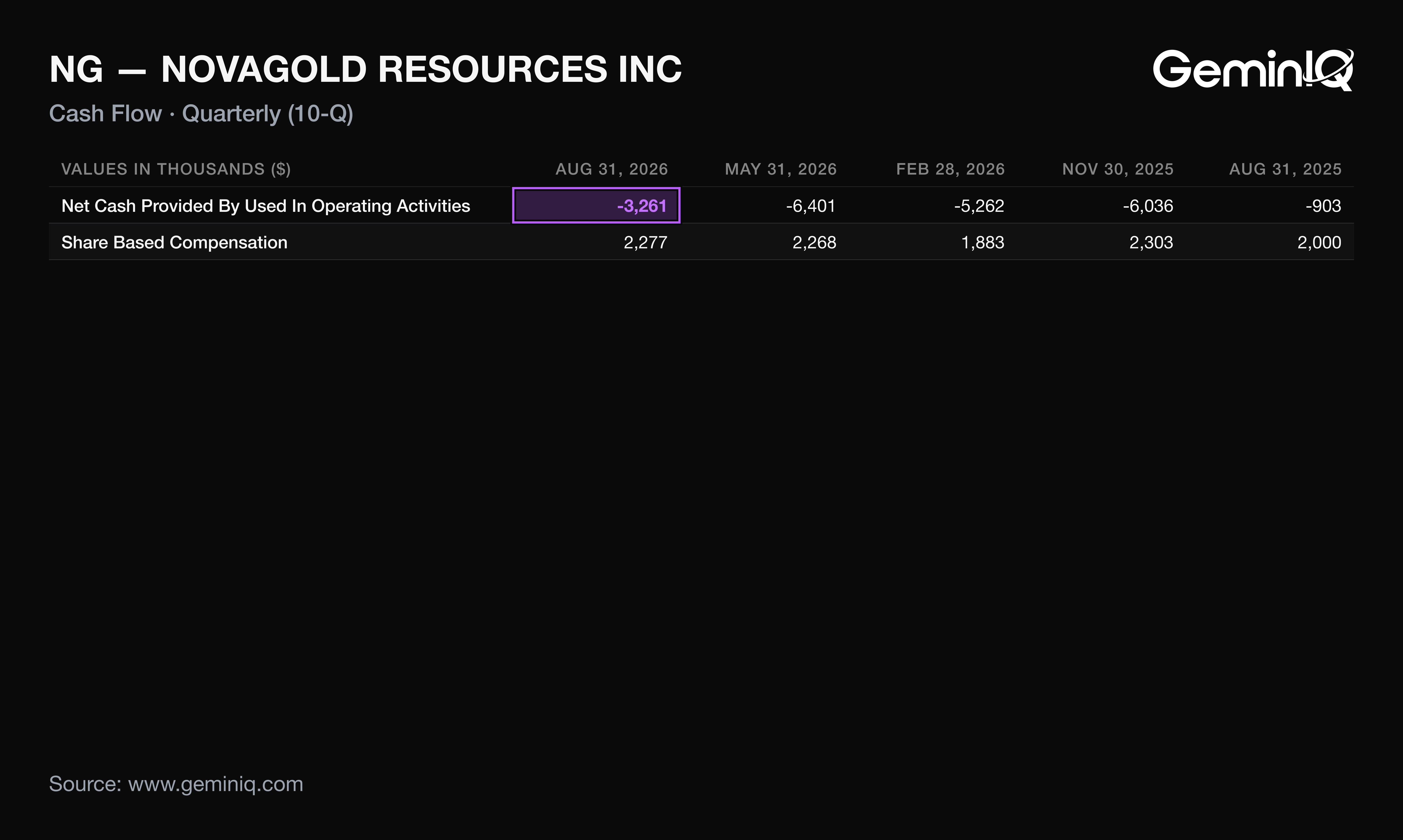
Task: Click the -6,401 operating cash value
Action: point(811,206)
